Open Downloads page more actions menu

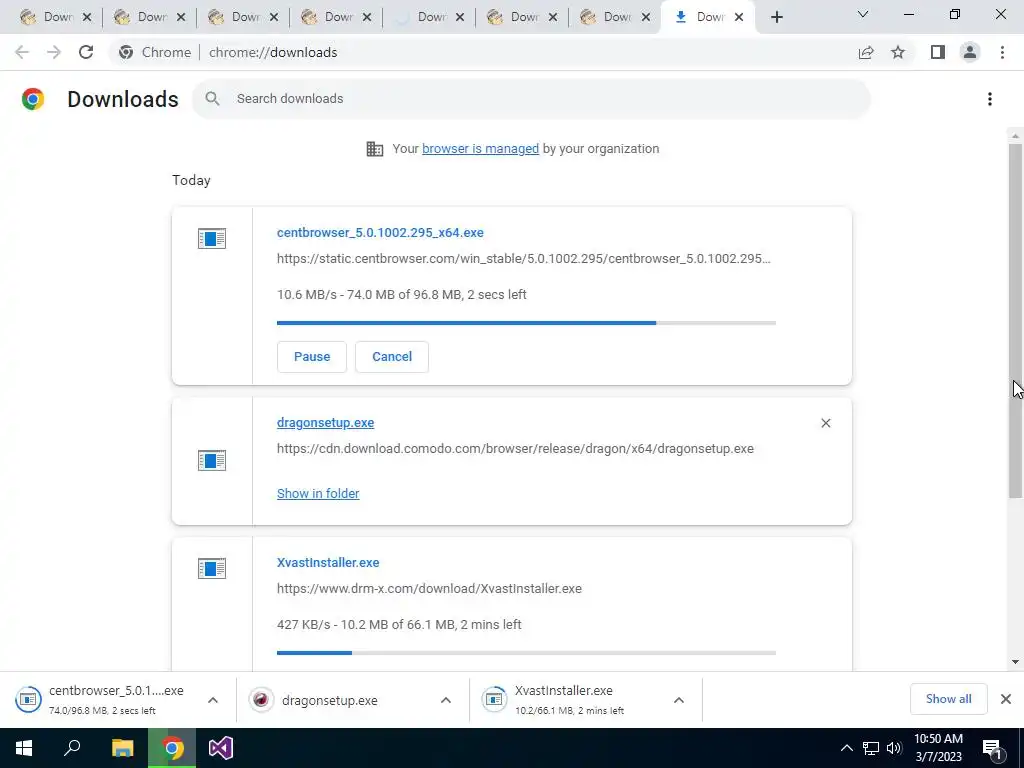point(990,99)
